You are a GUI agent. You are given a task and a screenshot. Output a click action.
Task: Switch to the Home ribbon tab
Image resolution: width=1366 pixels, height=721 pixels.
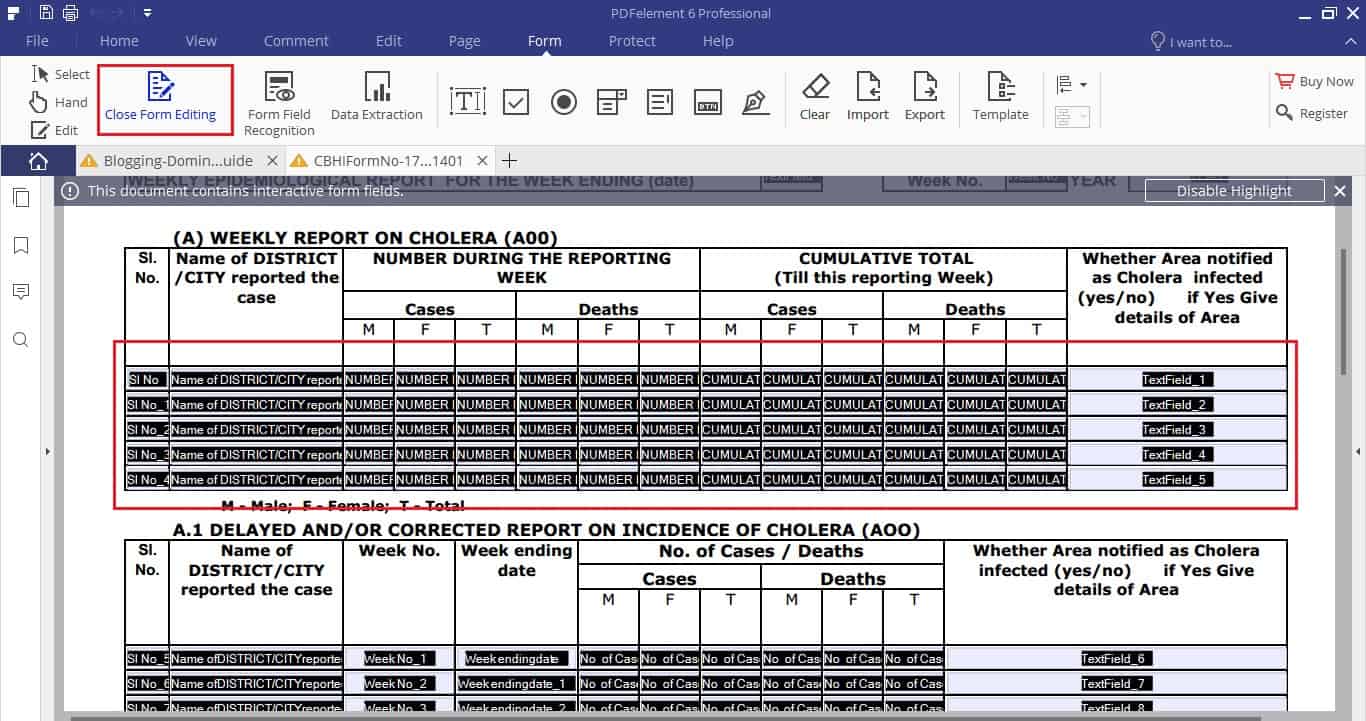tap(119, 41)
